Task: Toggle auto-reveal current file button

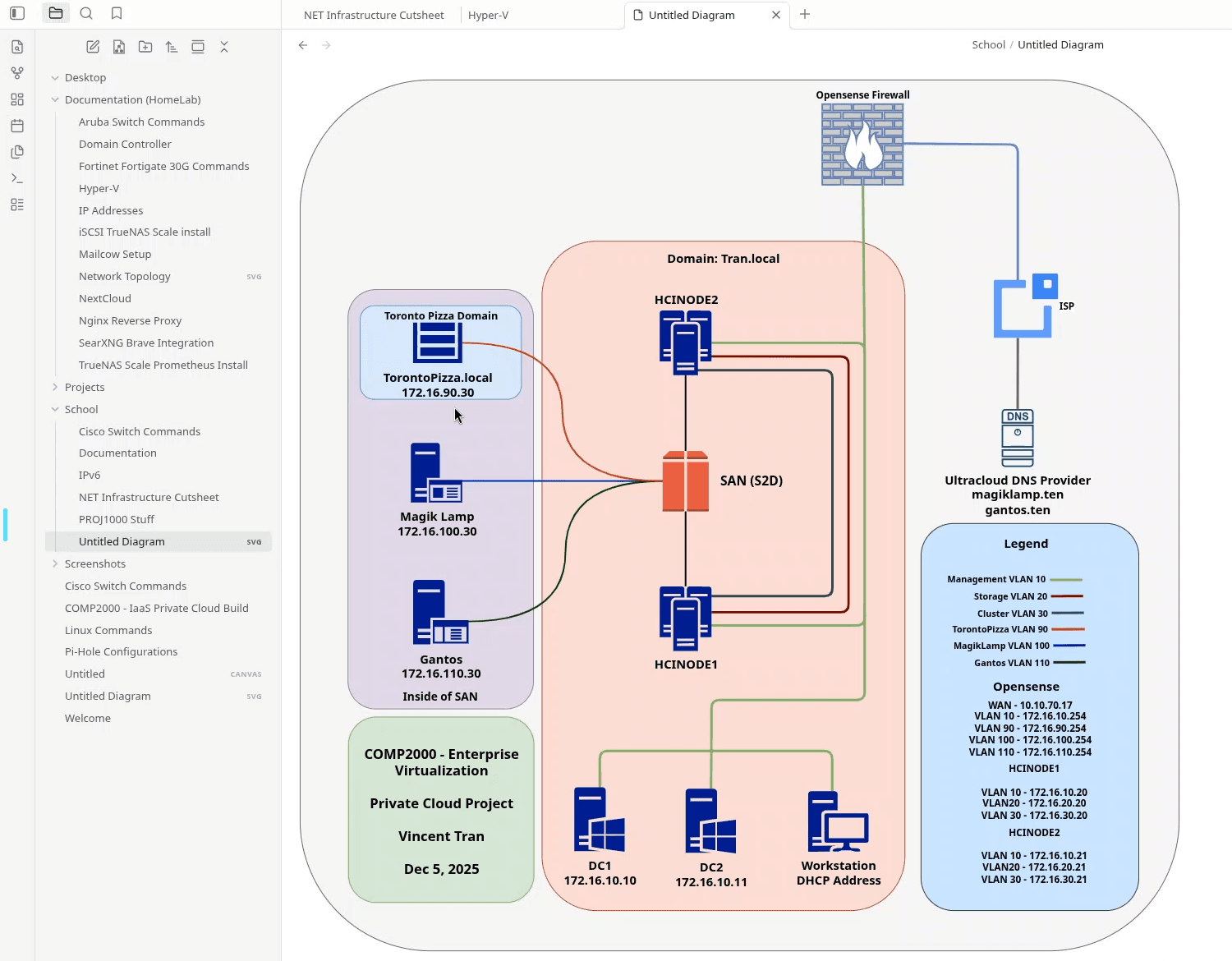Action: point(198,47)
